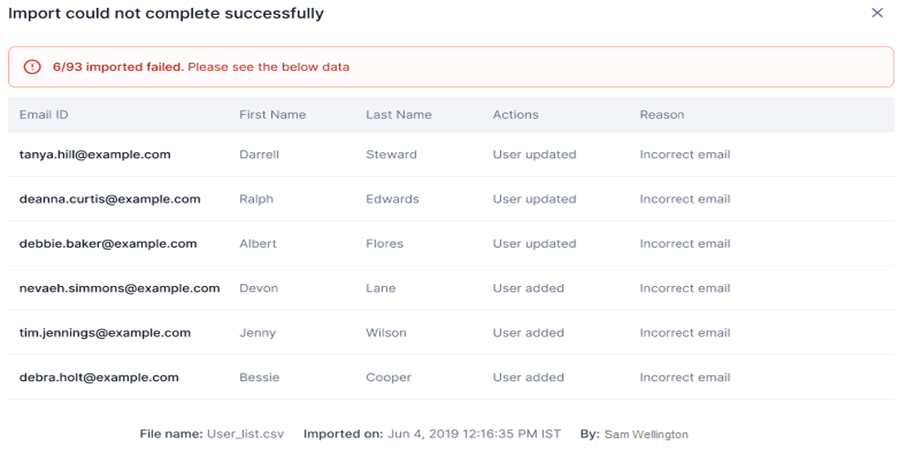Choose debra.holt@example.com row
This screenshot has height=454, width=907.
[x=451, y=377]
